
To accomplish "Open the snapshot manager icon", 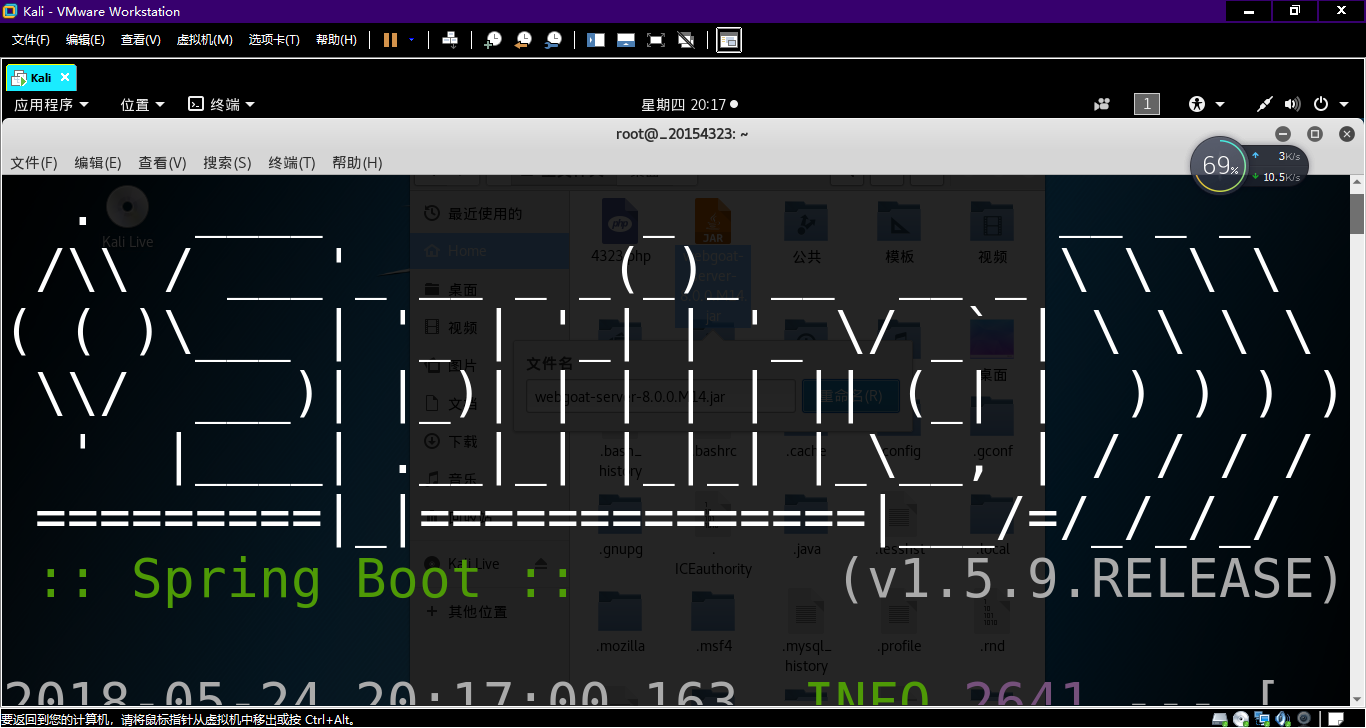I will pyautogui.click(x=553, y=40).
